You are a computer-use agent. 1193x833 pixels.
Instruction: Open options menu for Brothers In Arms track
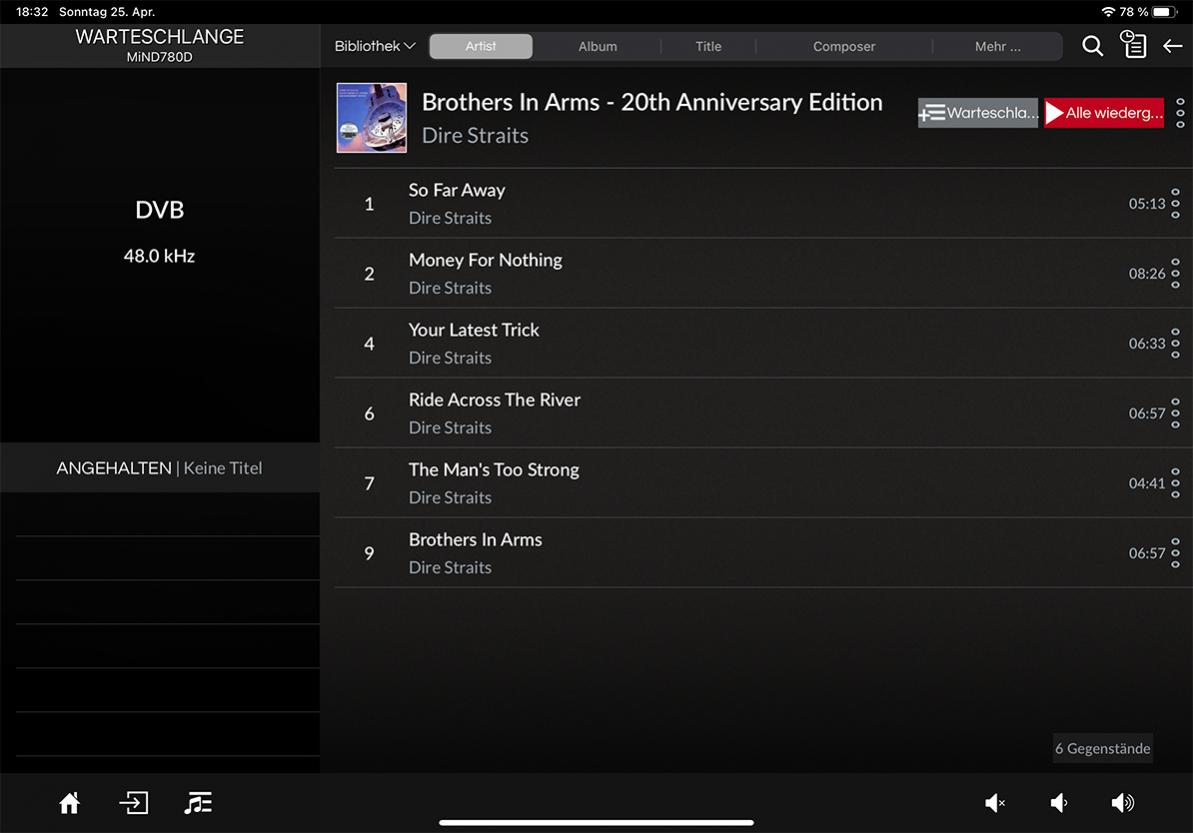click(1175, 553)
